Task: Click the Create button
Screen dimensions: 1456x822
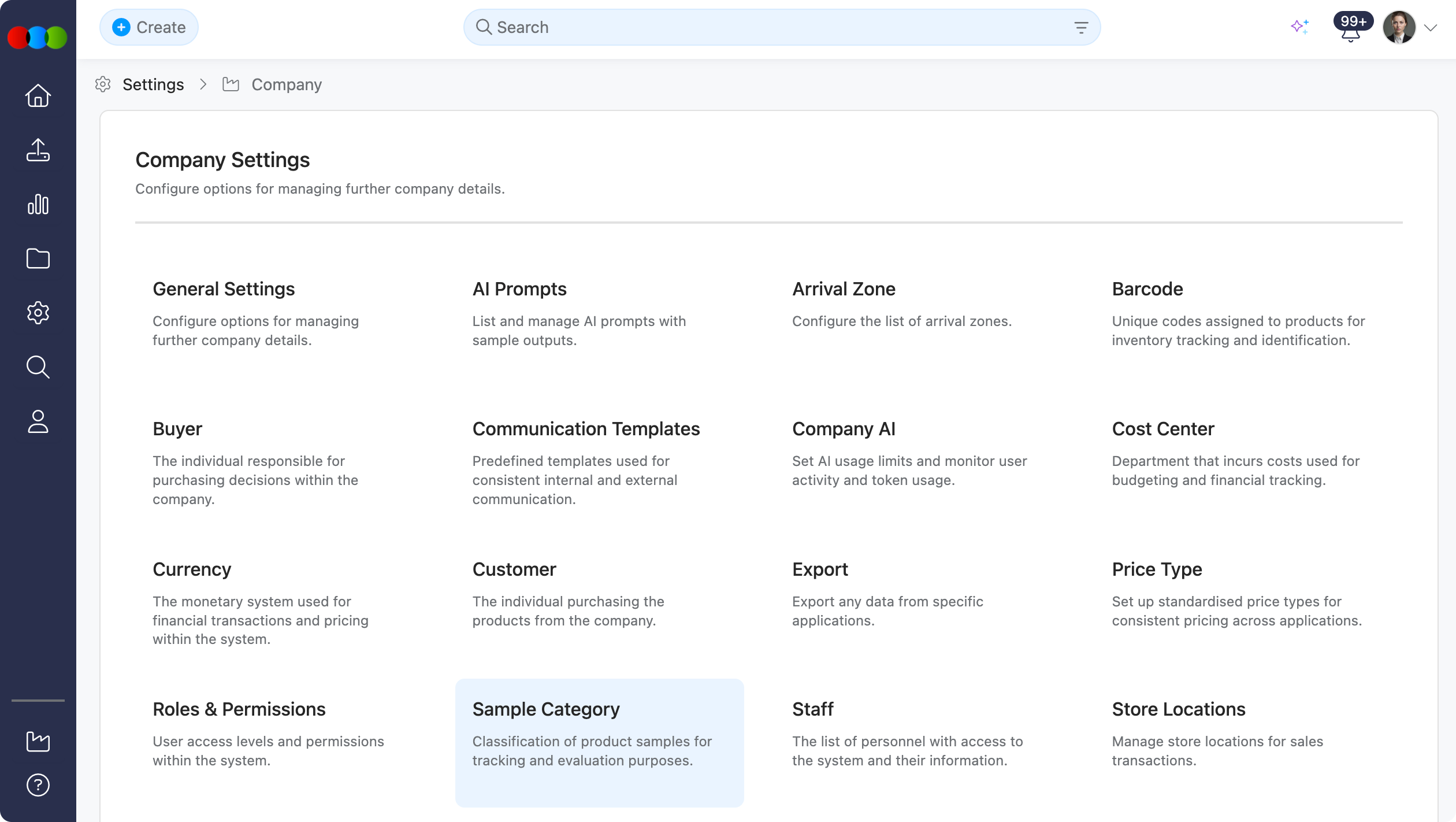Action: coord(149,27)
